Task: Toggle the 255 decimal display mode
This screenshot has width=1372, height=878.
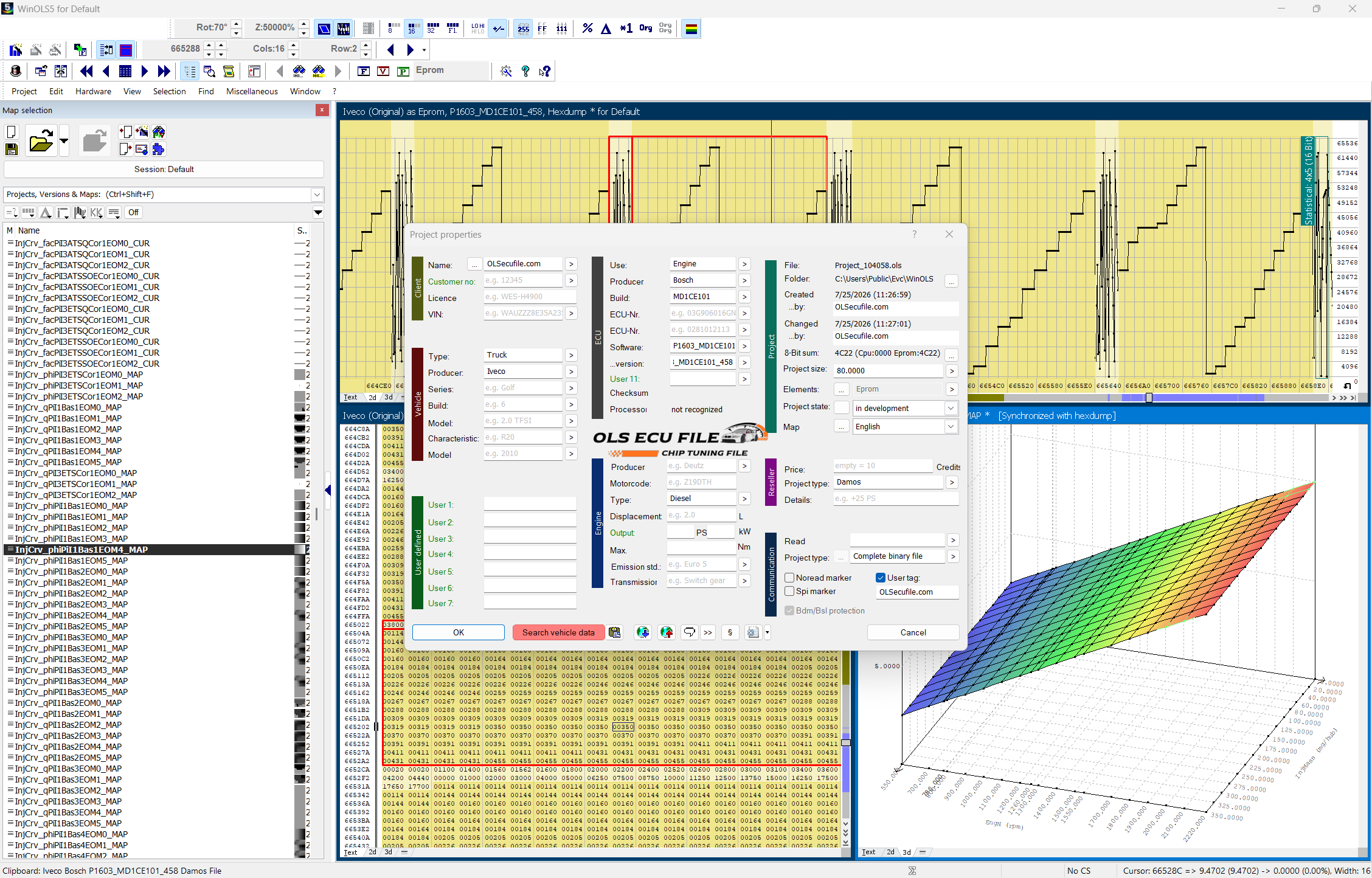Action: pos(523,28)
